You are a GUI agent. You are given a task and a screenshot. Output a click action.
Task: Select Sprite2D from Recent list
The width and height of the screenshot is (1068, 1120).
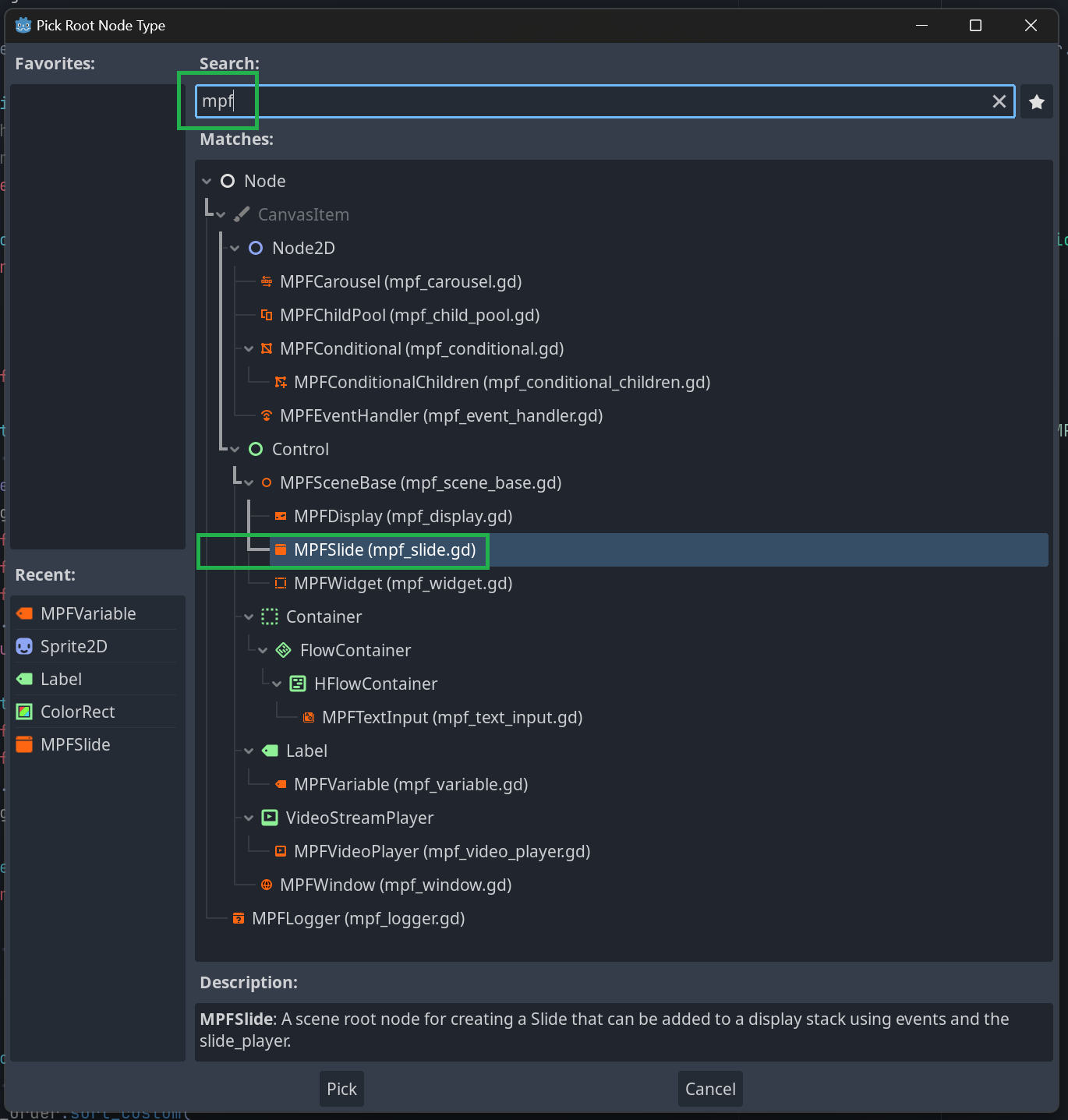(74, 647)
